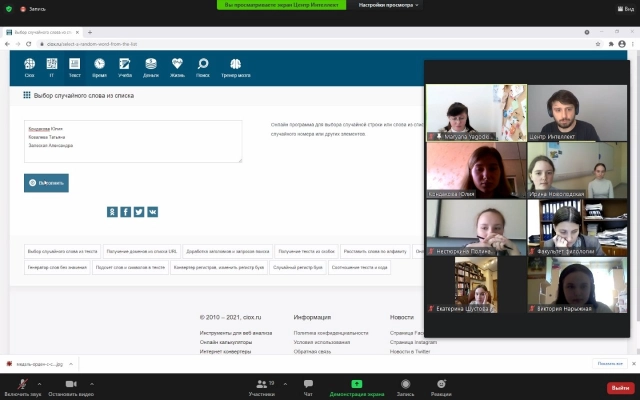
Task: Open Политика конфиденциальности footer link
Action: pyautogui.click(x=331, y=333)
